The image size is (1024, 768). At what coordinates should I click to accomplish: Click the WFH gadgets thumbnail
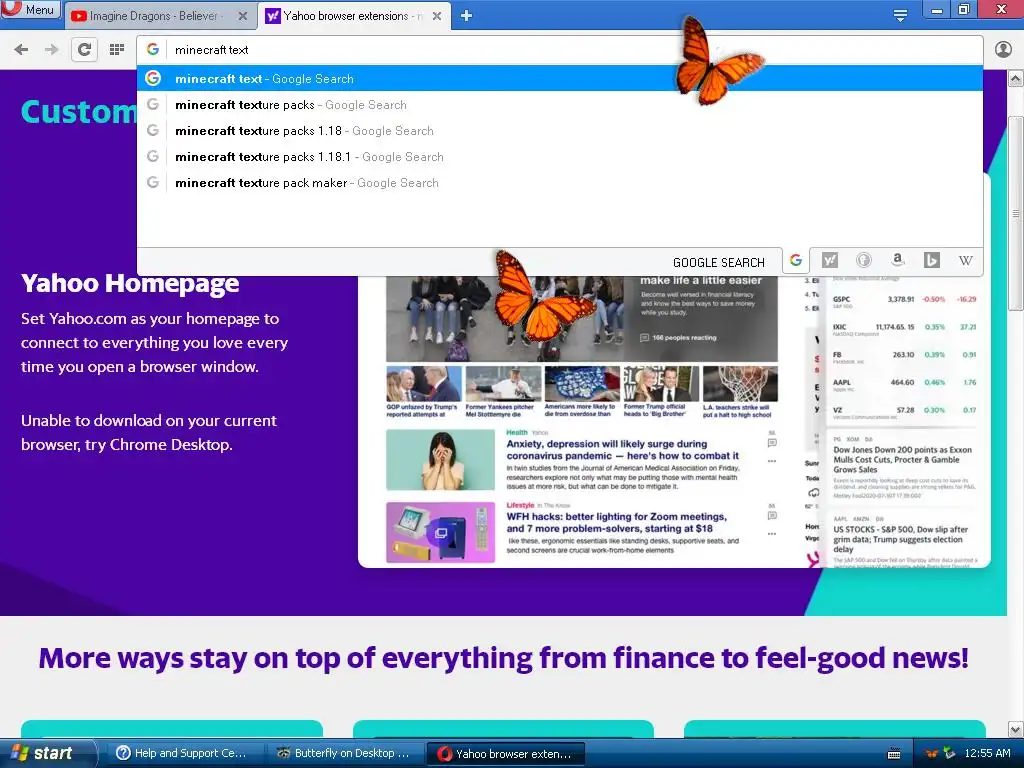440,532
